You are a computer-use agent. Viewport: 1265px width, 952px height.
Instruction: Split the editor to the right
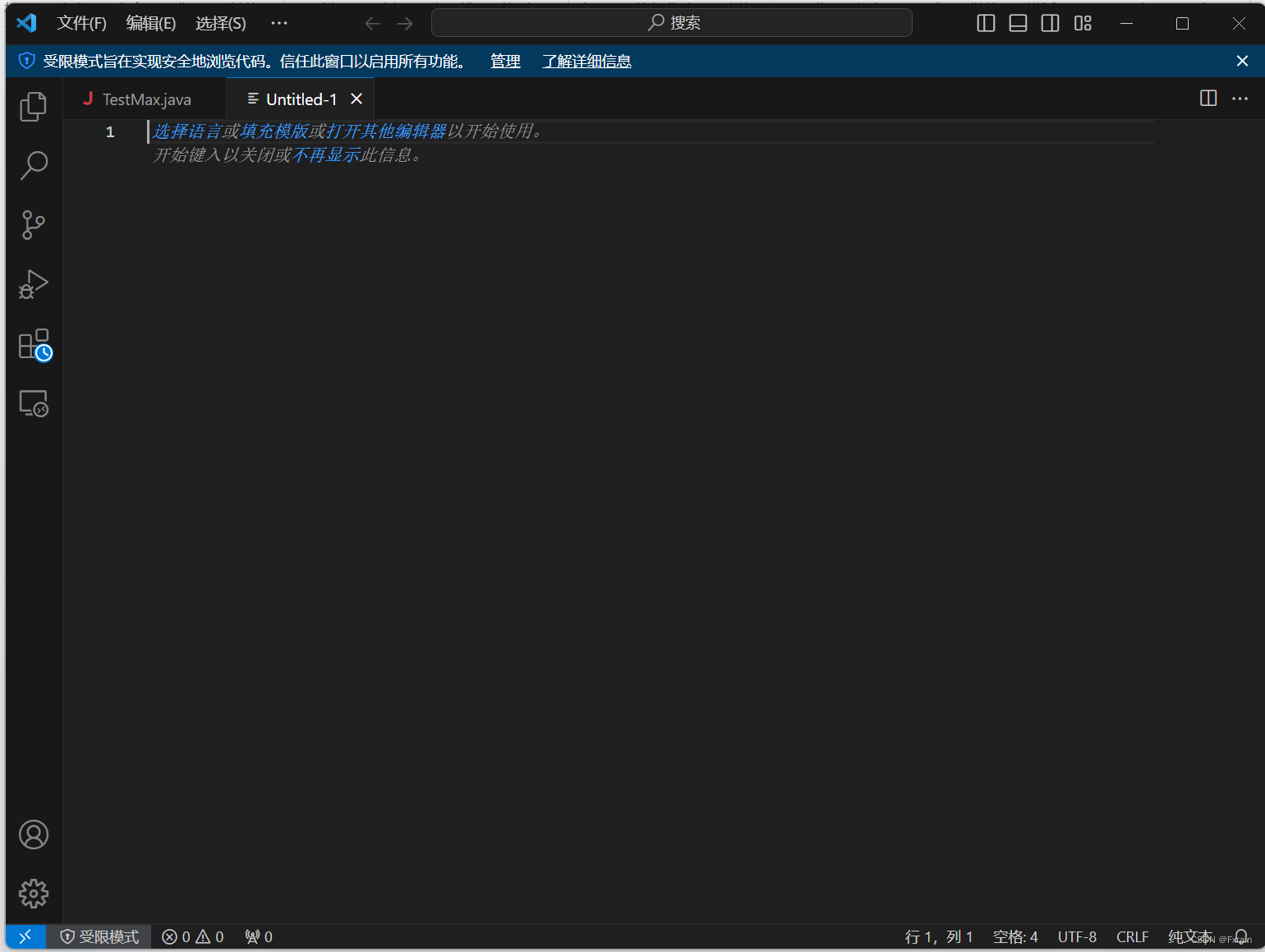coord(1208,99)
